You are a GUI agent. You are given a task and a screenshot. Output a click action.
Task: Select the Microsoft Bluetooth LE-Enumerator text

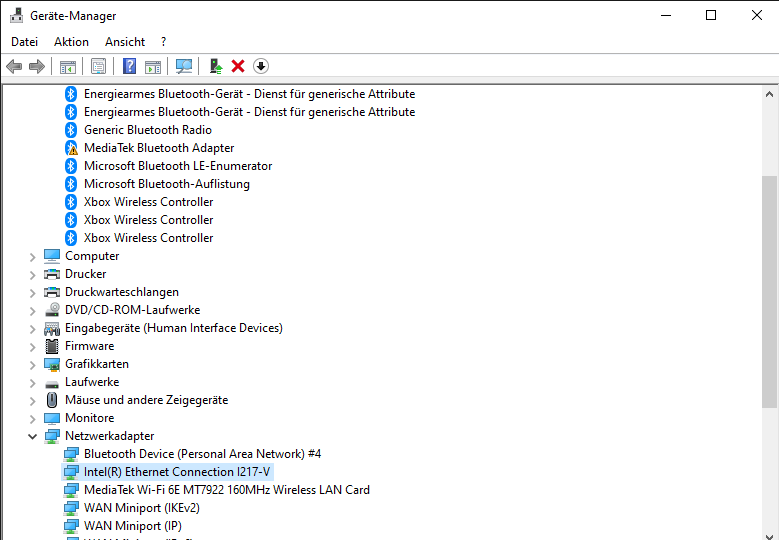pyautogui.click(x=178, y=166)
